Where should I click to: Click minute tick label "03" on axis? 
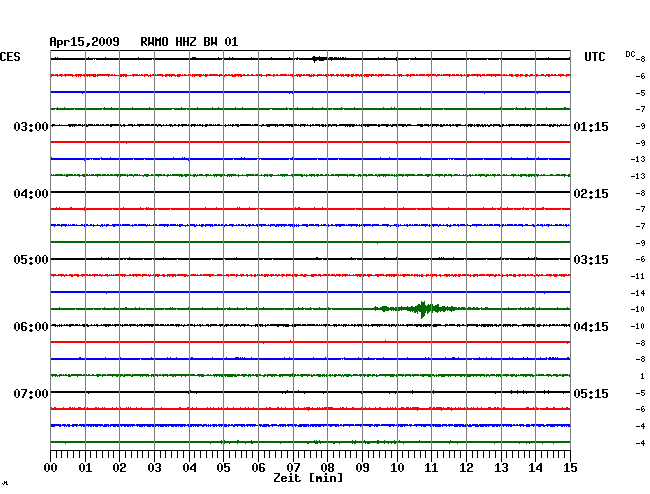point(154,468)
